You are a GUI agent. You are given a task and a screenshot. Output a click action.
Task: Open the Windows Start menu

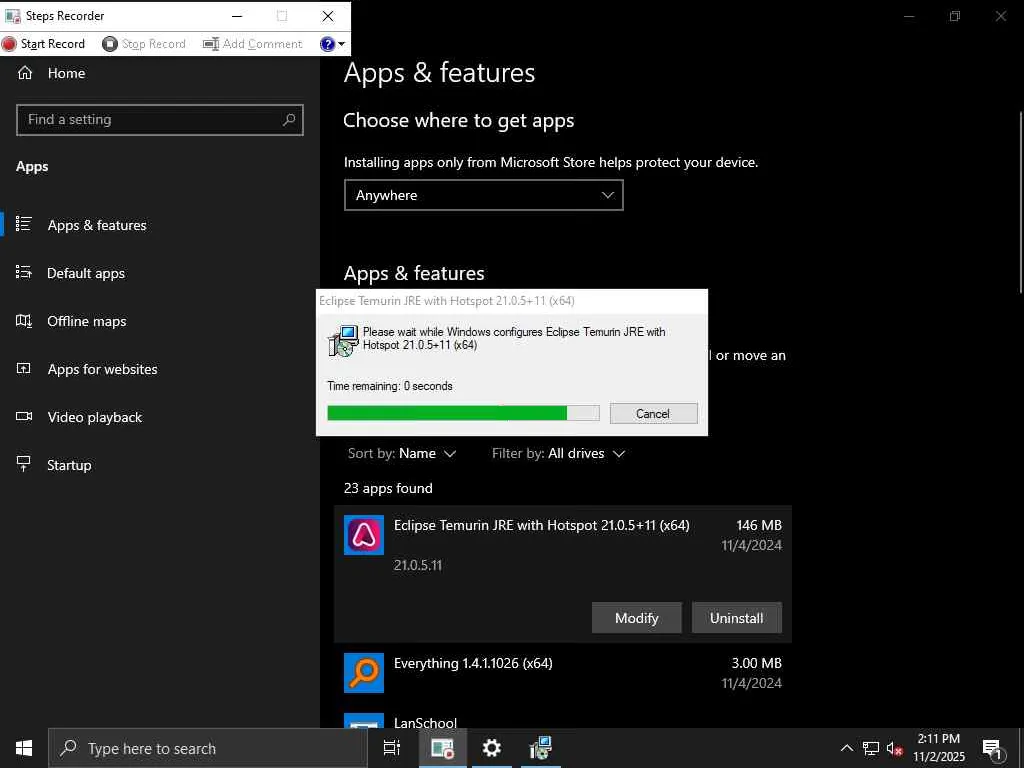[x=24, y=748]
